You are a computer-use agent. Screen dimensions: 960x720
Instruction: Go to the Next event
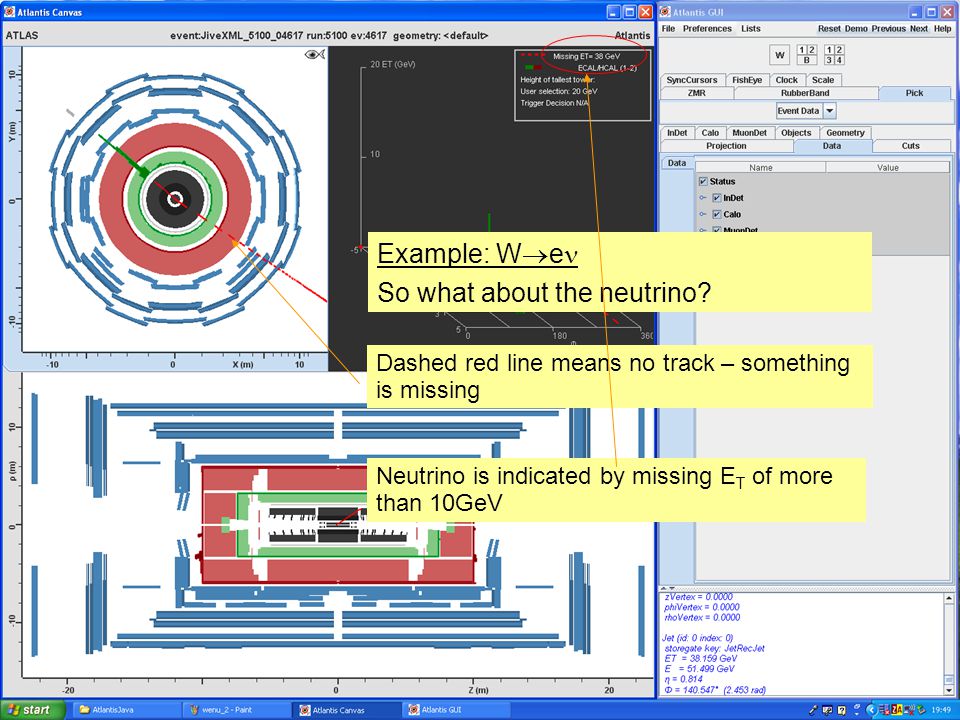coord(918,29)
